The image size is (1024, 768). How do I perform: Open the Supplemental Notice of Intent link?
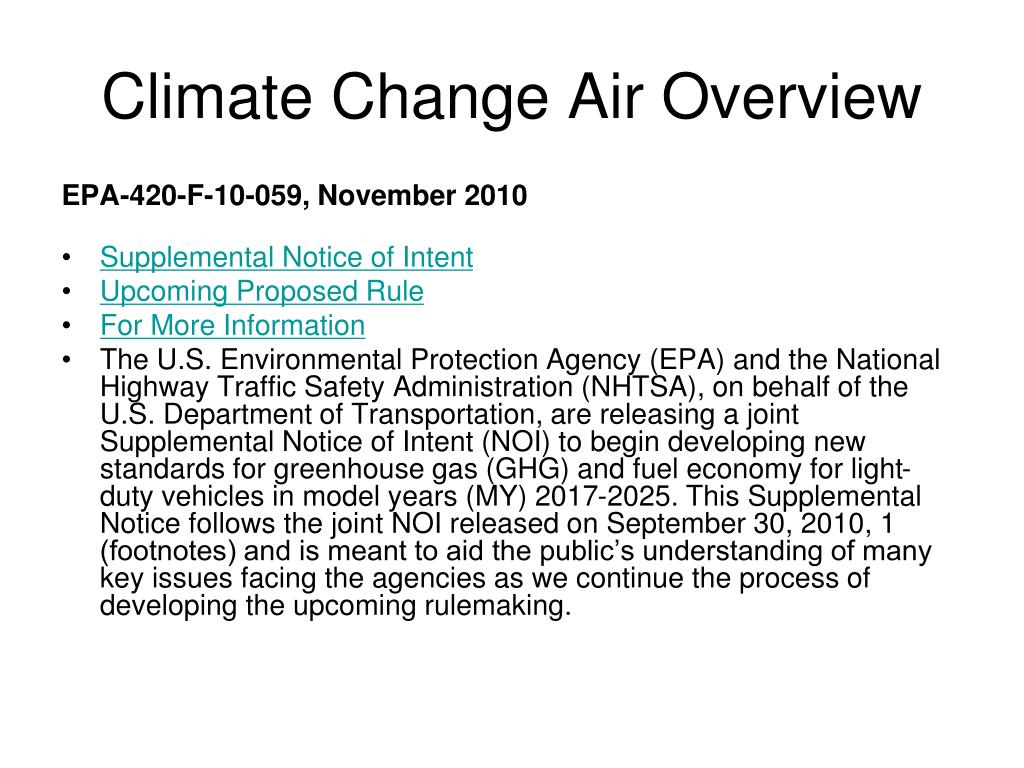(286, 257)
